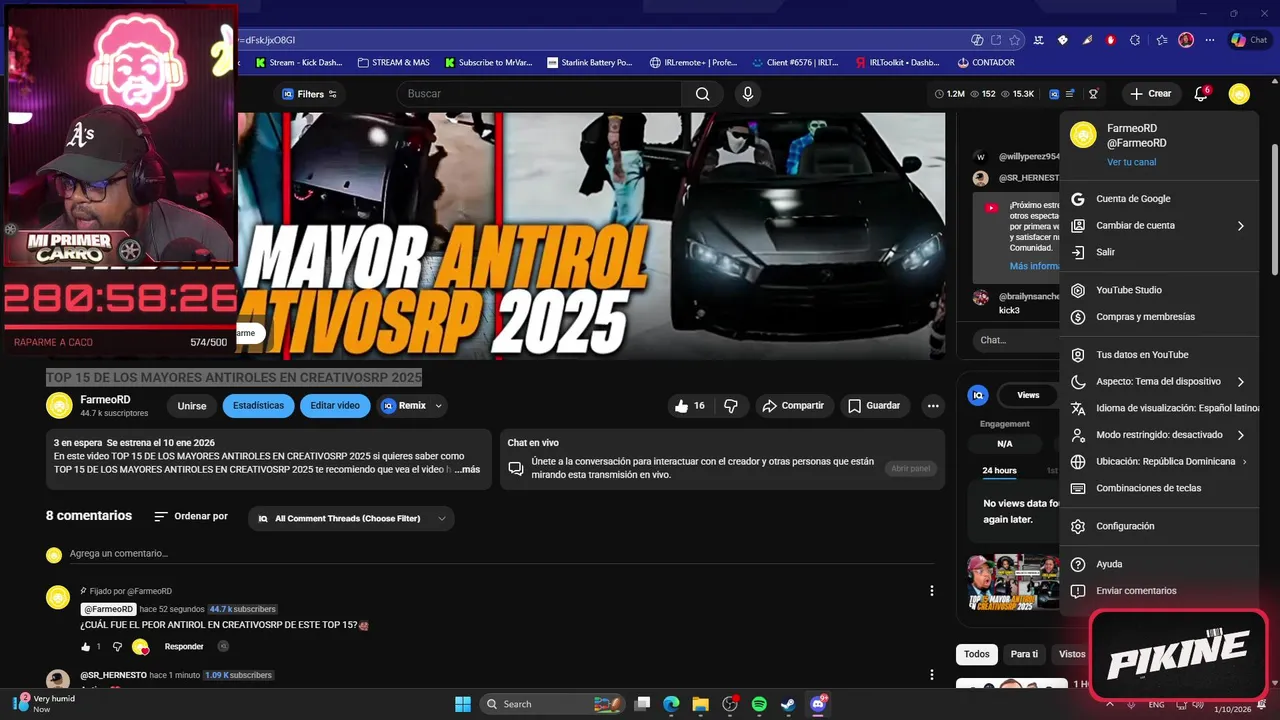The image size is (1280, 720).
Task: Click the Windows Start button
Action: (463, 704)
